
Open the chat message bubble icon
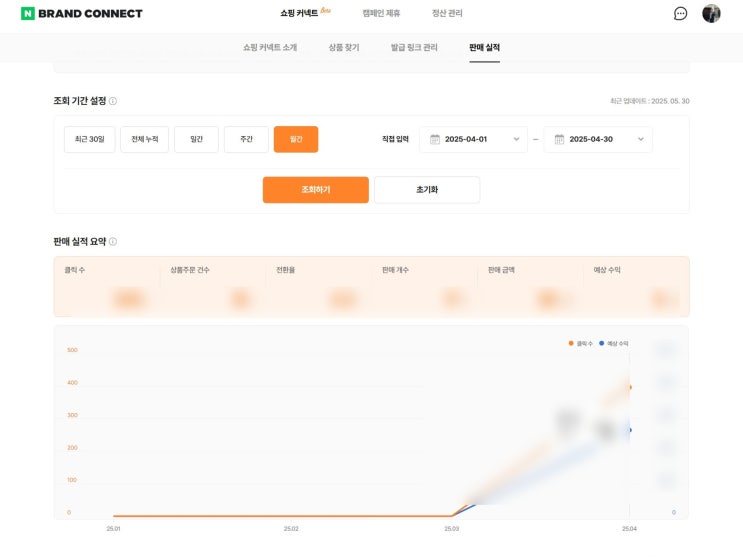[680, 13]
